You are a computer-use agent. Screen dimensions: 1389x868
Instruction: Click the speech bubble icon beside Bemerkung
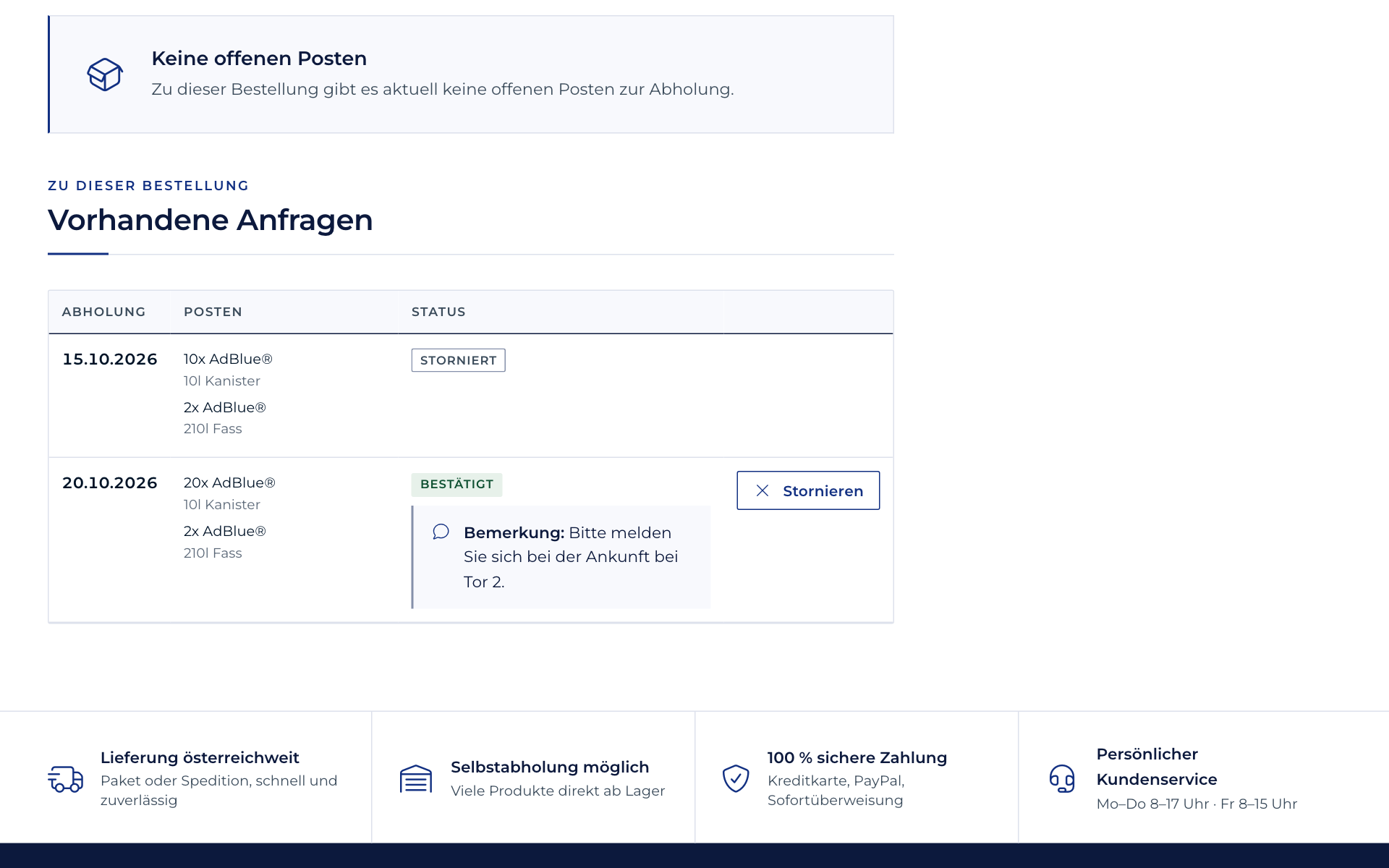click(x=441, y=532)
